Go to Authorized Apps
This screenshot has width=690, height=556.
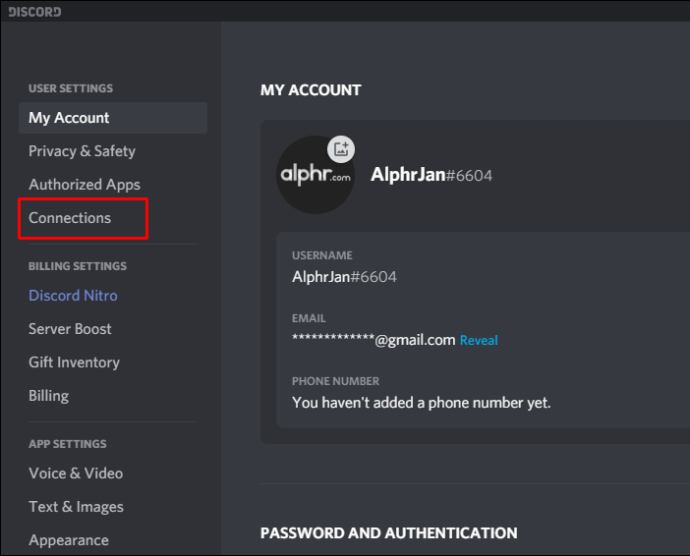click(84, 184)
